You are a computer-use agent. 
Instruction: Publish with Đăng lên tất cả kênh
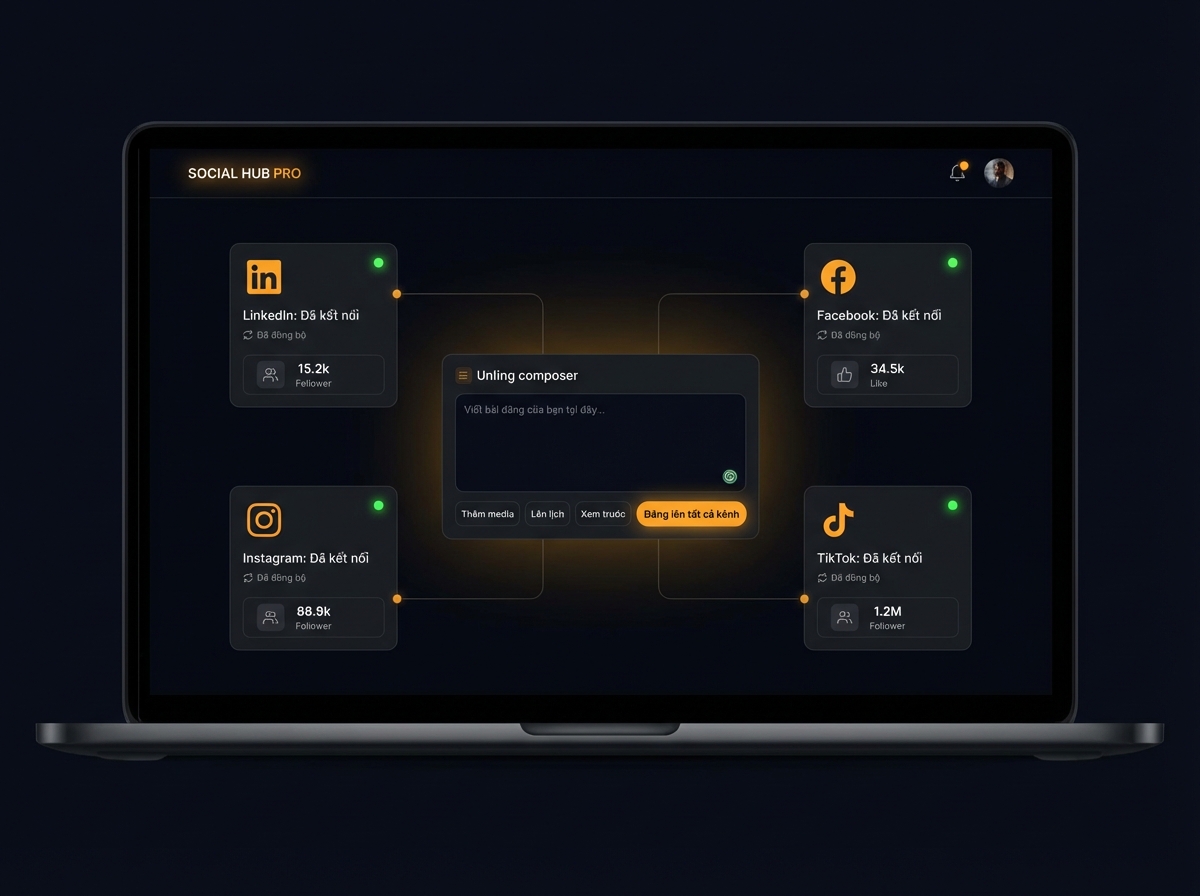pos(691,514)
